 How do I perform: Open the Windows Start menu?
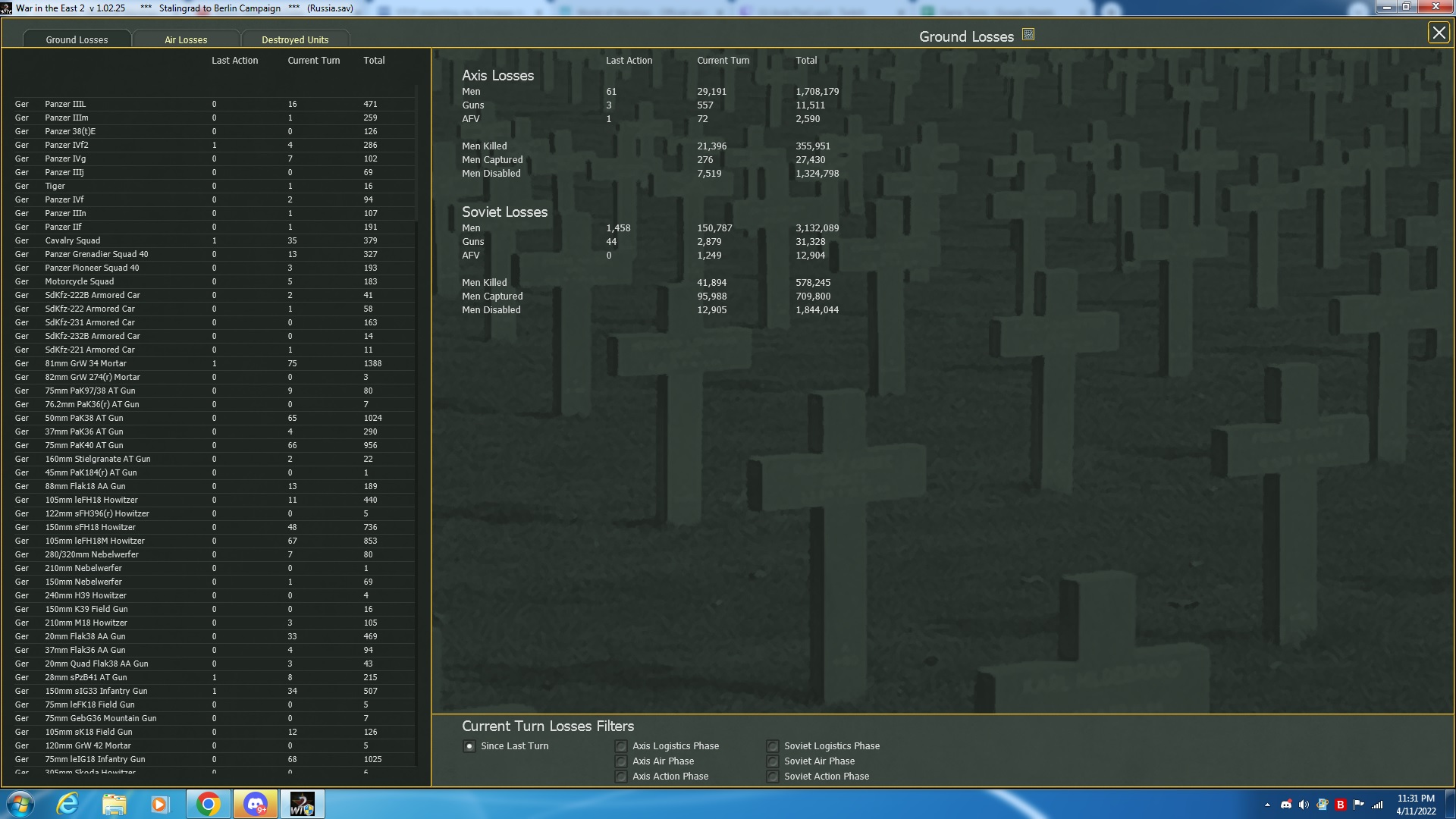[x=20, y=804]
